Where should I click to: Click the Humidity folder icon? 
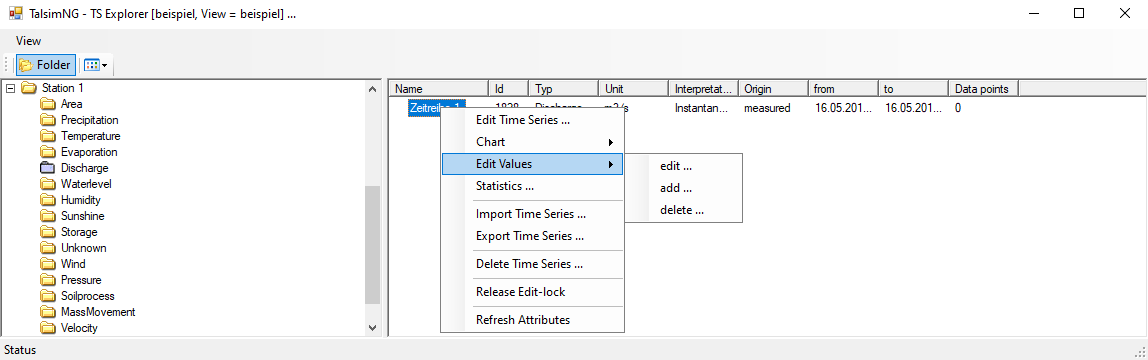pos(48,200)
